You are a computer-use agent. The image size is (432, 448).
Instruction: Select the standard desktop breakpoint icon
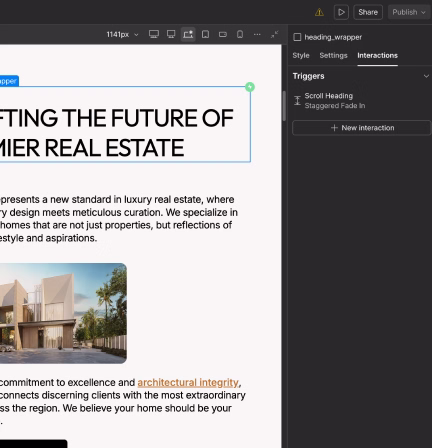pos(171,34)
